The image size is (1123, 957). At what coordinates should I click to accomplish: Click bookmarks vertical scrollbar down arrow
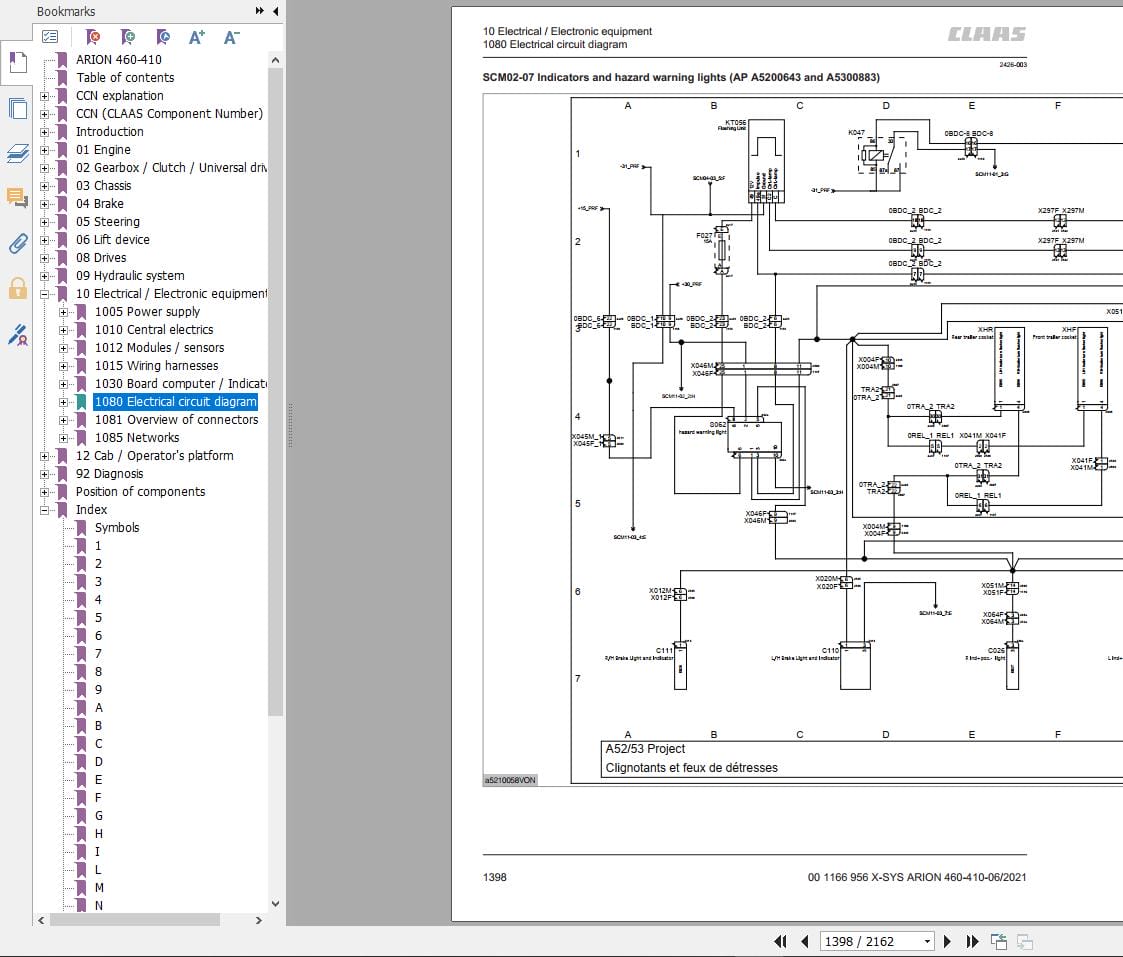tap(276, 904)
